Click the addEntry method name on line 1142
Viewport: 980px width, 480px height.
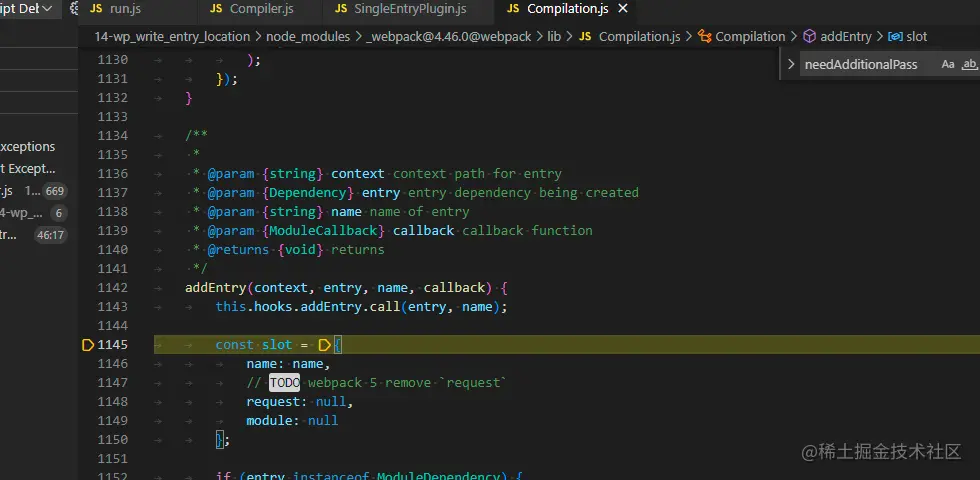pyautogui.click(x=216, y=288)
